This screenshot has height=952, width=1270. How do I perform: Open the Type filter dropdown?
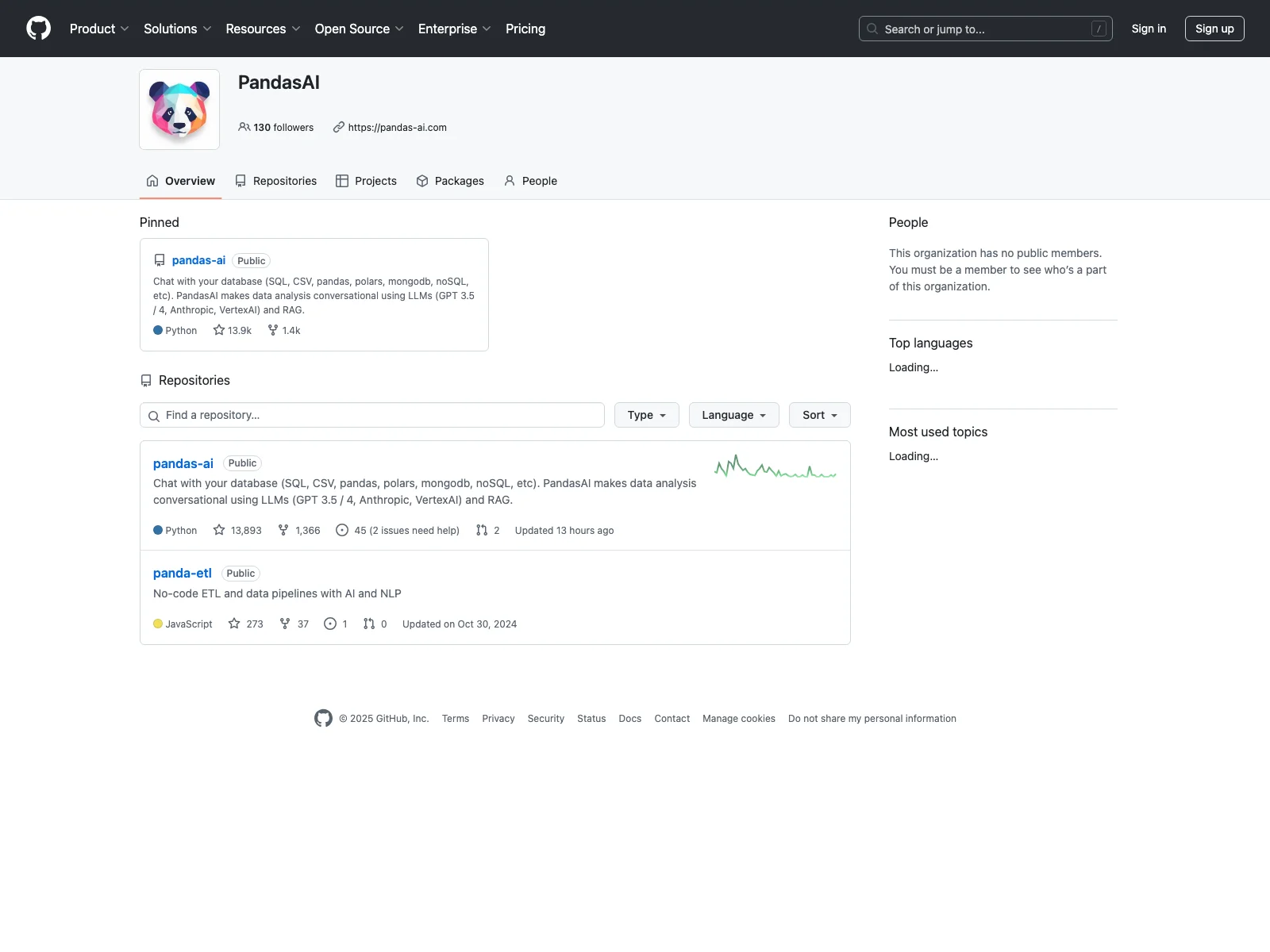coord(647,415)
